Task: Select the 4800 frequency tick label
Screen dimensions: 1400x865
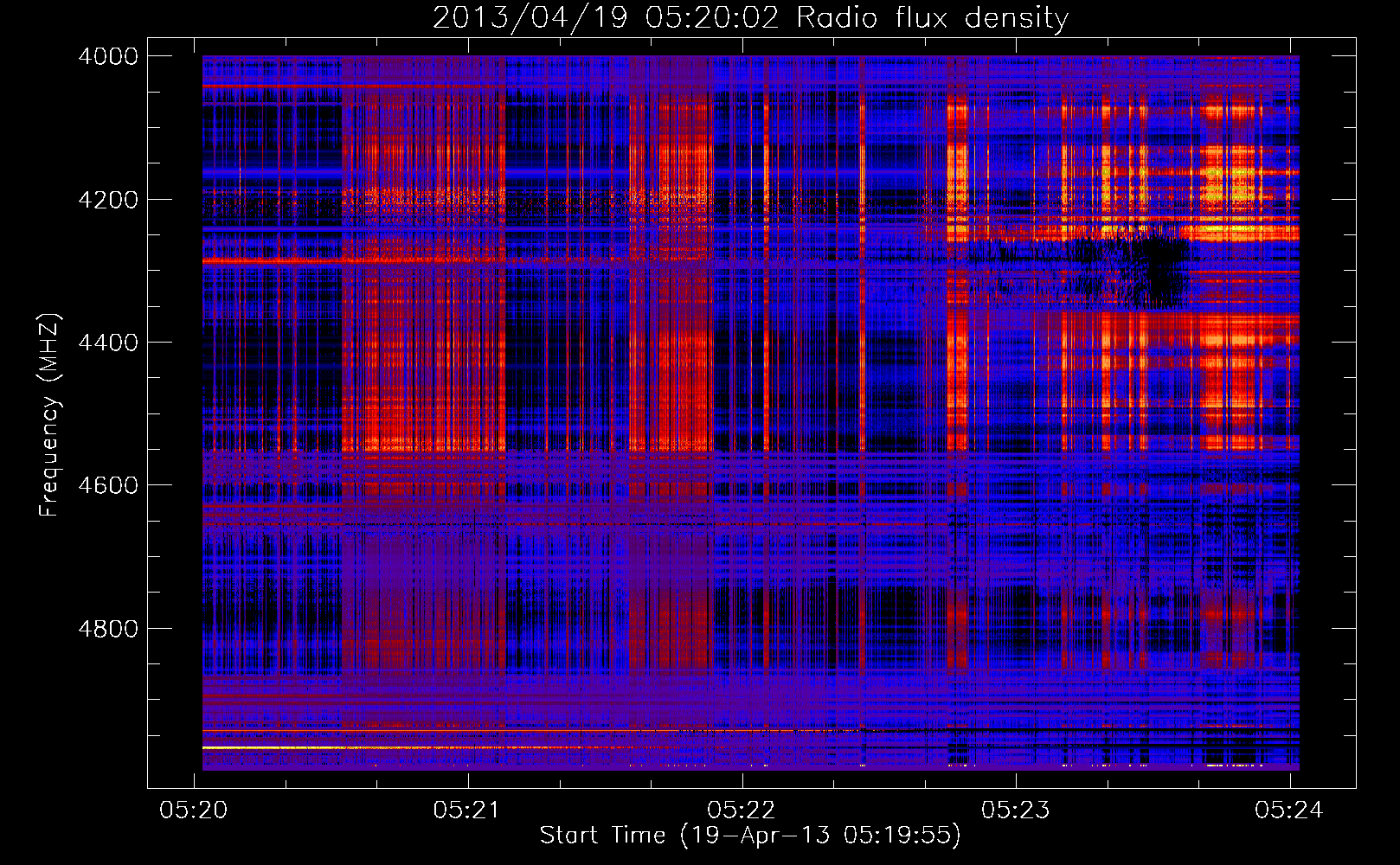Action: pyautogui.click(x=108, y=629)
